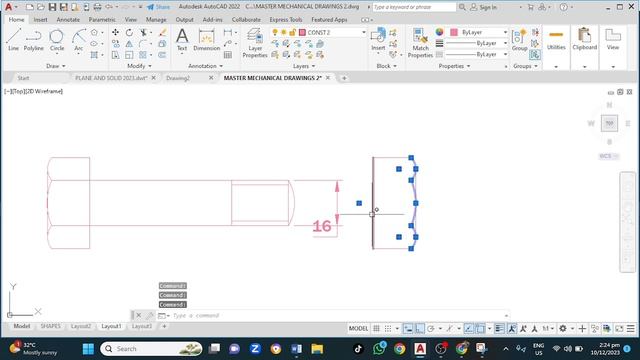Open the CONST 2 layer dropdown
The width and height of the screenshot is (640, 360).
click(364, 32)
